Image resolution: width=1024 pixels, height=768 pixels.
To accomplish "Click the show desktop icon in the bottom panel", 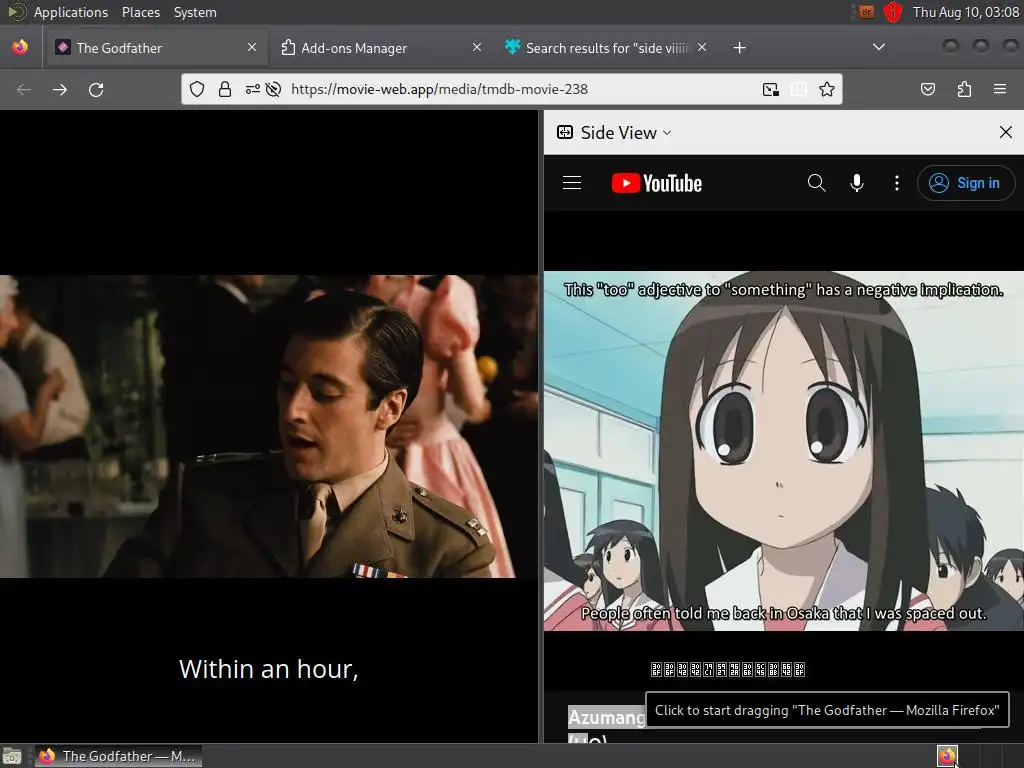I will pyautogui.click(x=12, y=756).
